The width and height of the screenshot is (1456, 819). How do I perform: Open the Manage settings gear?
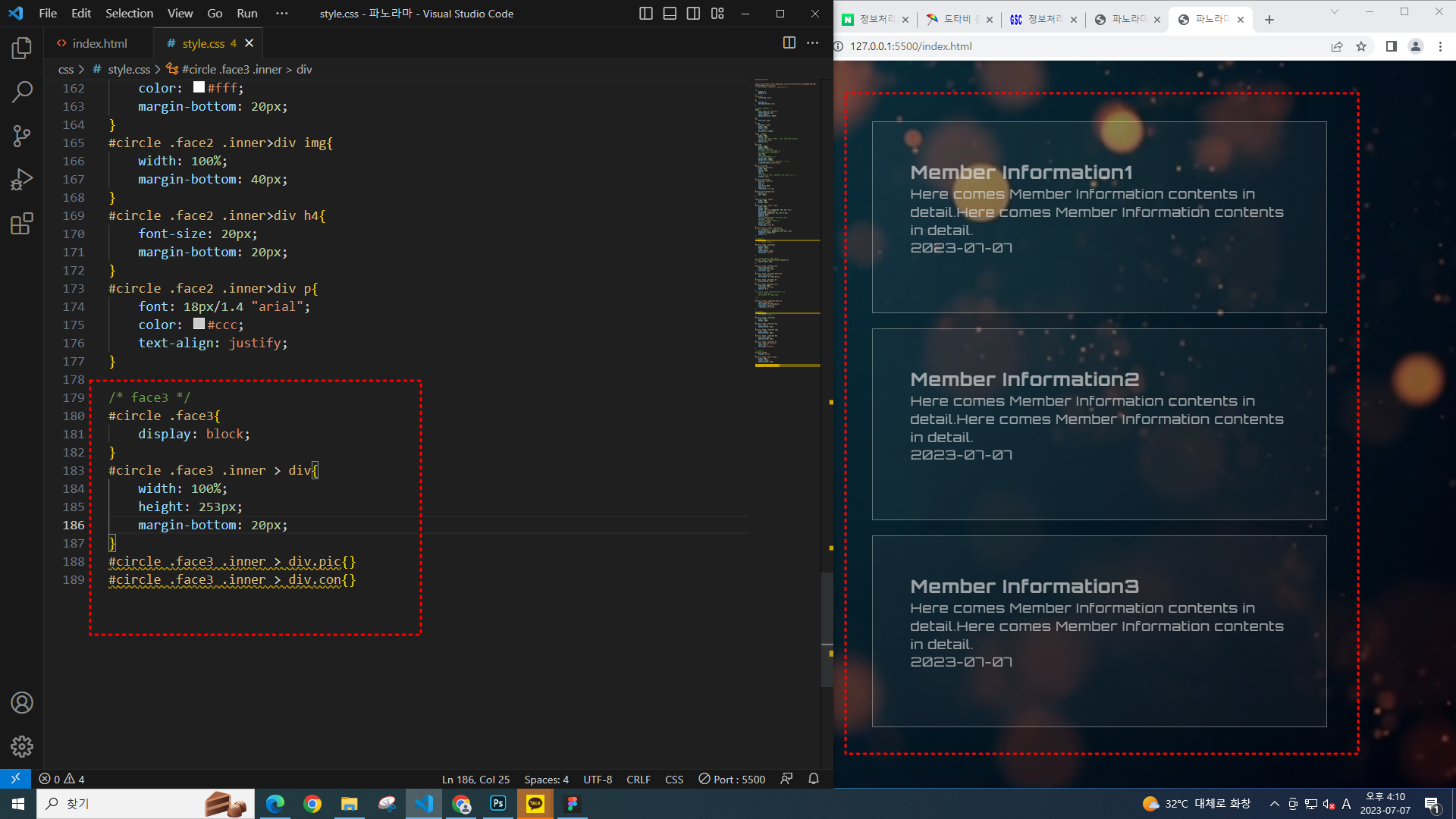click(22, 746)
